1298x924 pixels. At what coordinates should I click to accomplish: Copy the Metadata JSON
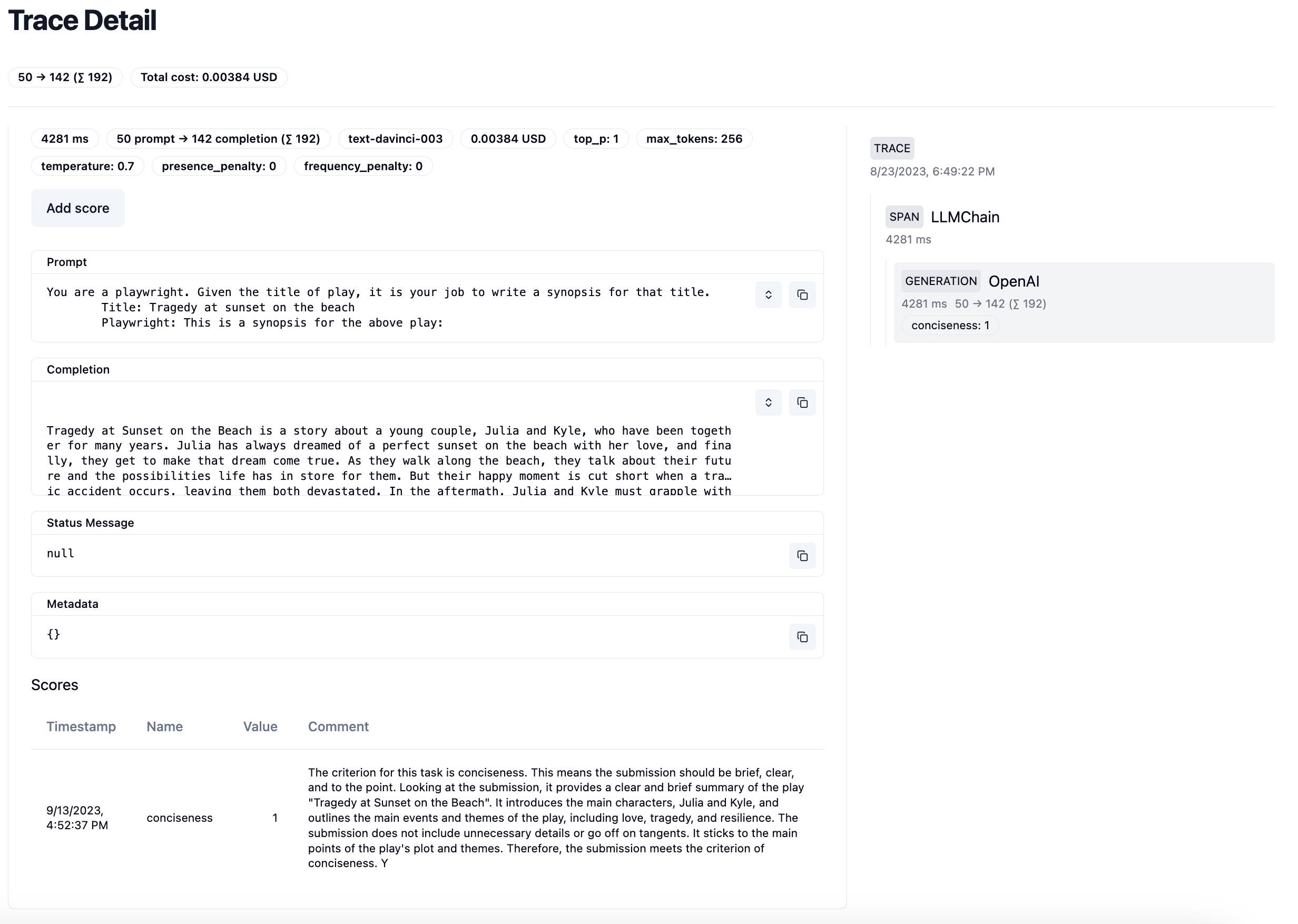click(802, 637)
